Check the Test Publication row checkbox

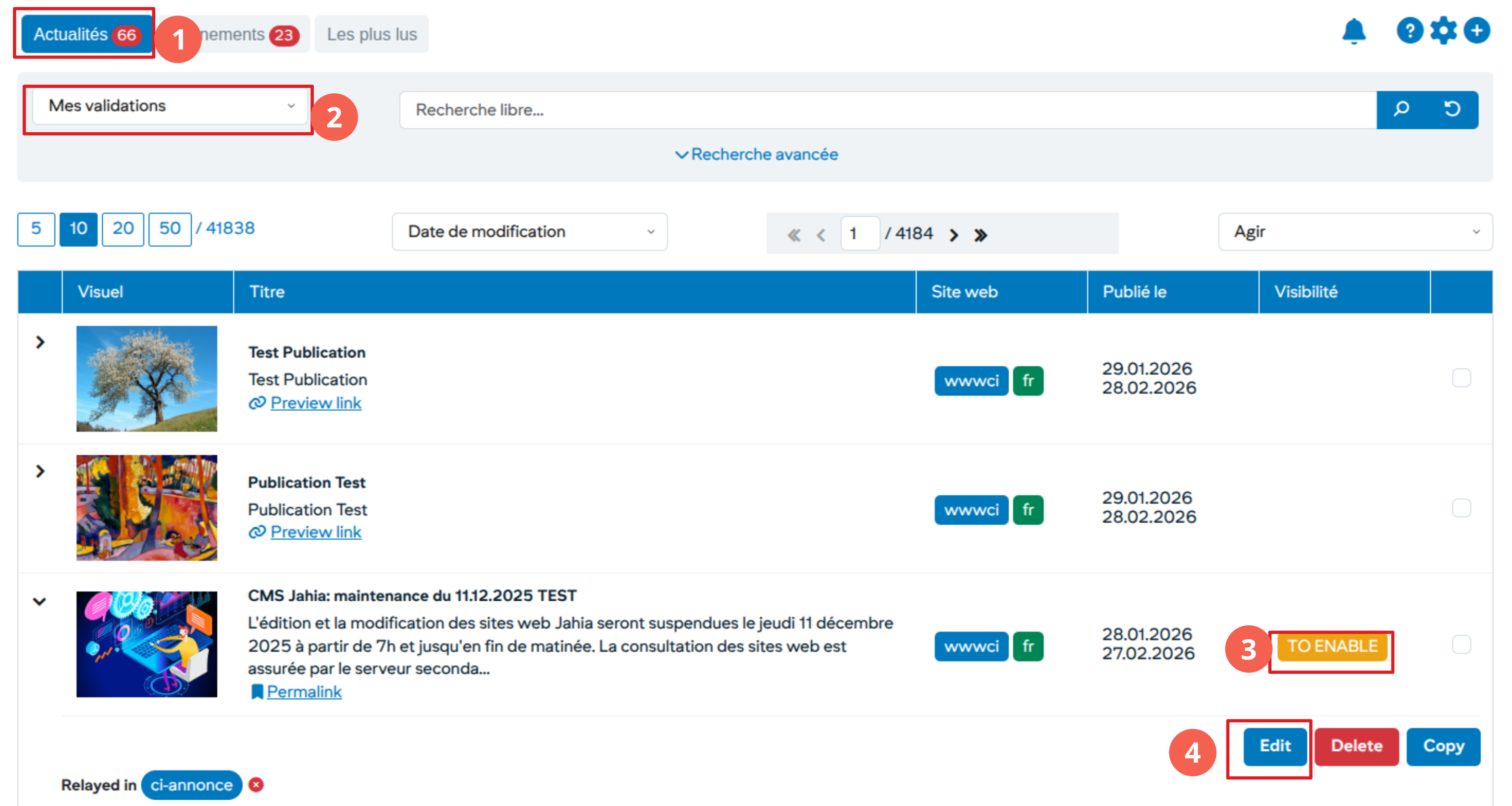[x=1461, y=377]
